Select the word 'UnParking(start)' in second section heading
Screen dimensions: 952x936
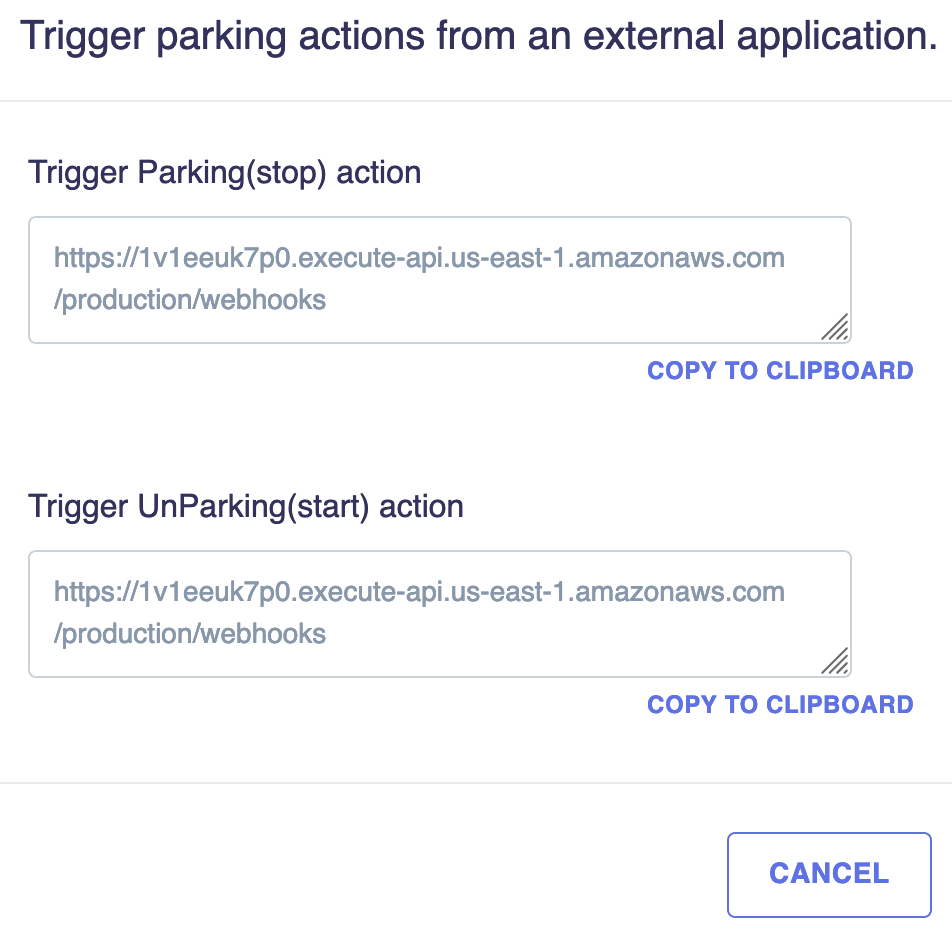[253, 507]
